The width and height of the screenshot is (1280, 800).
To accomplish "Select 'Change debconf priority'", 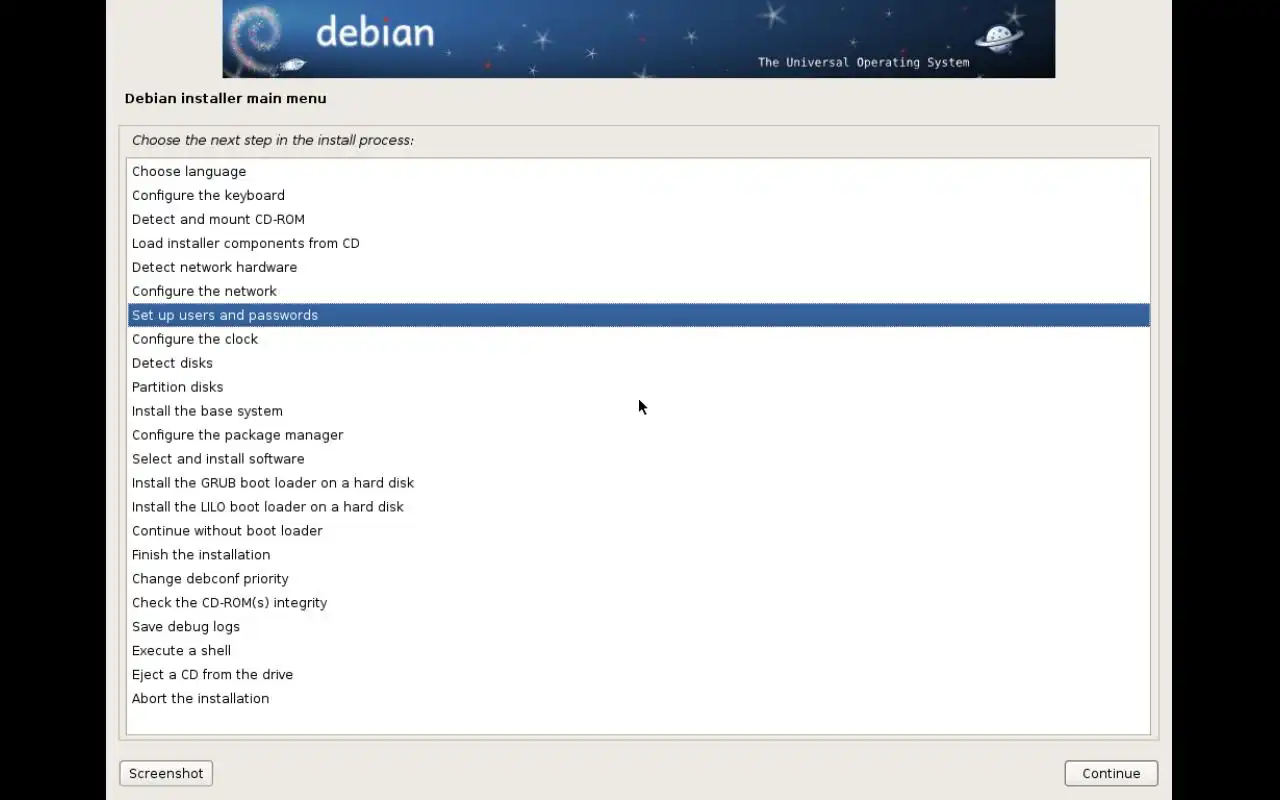I will (x=638, y=579).
